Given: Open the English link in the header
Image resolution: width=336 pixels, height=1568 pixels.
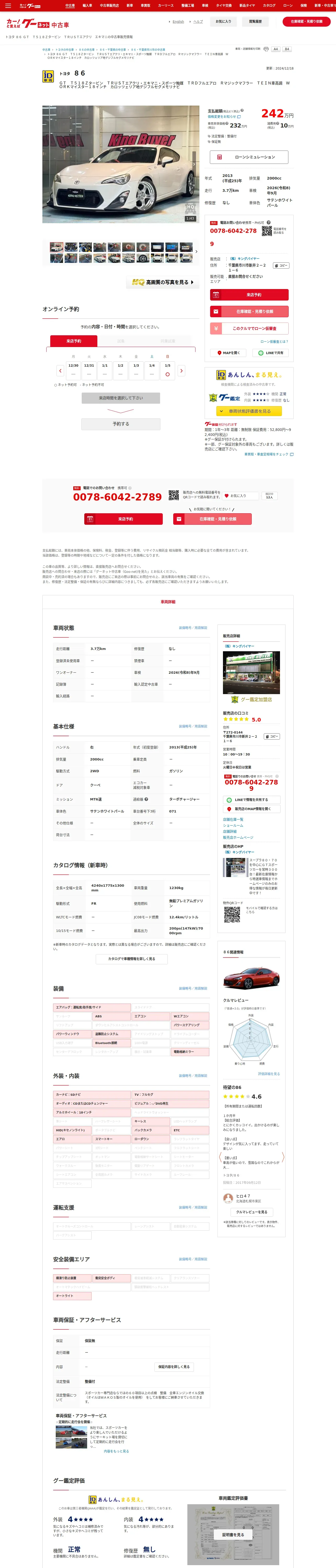Looking at the screenshot, I should click(178, 21).
